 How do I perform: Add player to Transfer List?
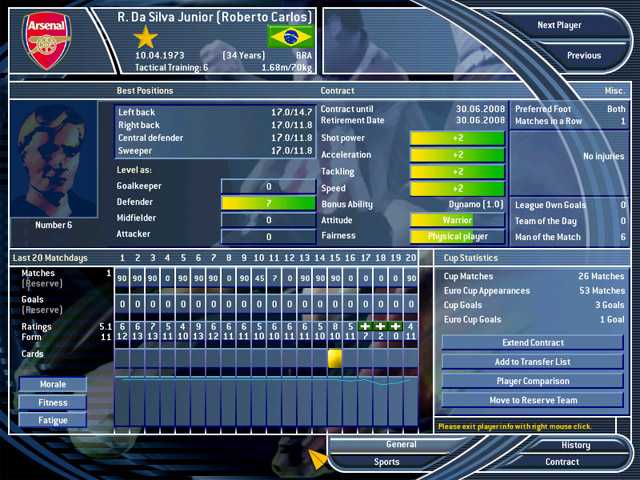point(532,362)
